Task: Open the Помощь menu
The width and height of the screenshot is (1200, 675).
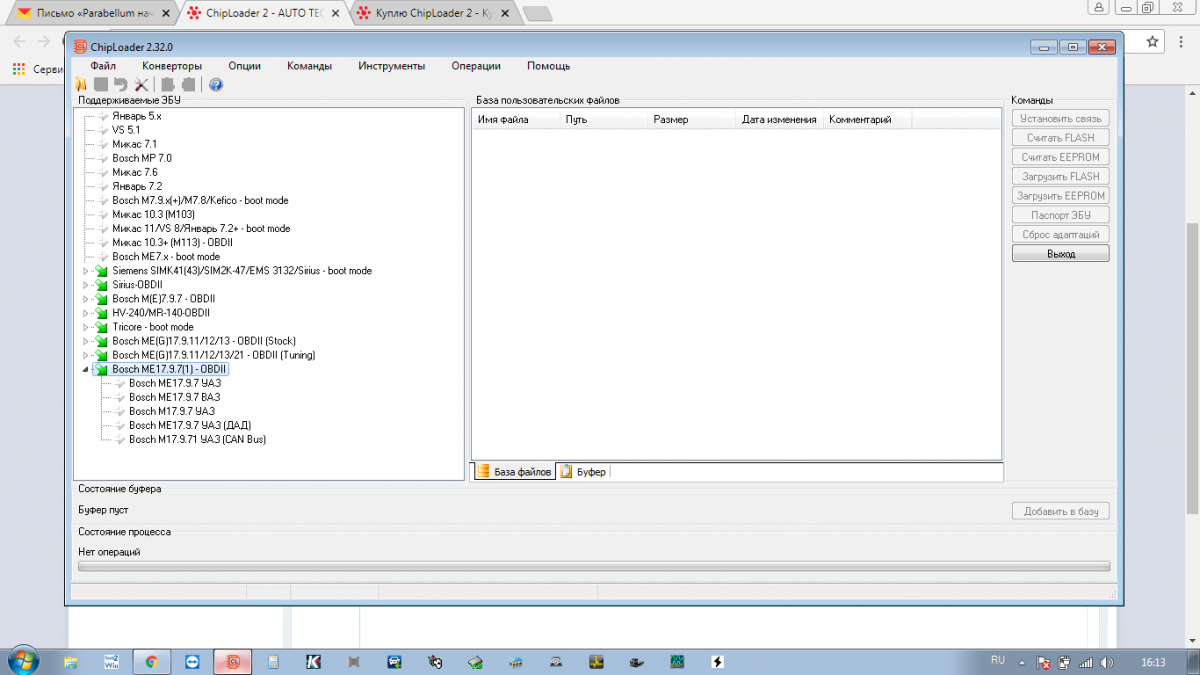Action: click(x=548, y=66)
